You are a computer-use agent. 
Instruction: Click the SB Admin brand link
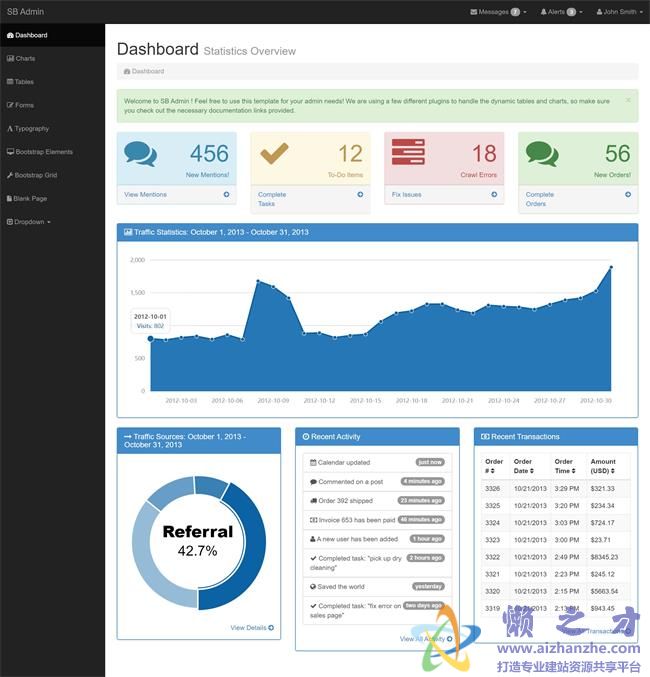(x=25, y=12)
